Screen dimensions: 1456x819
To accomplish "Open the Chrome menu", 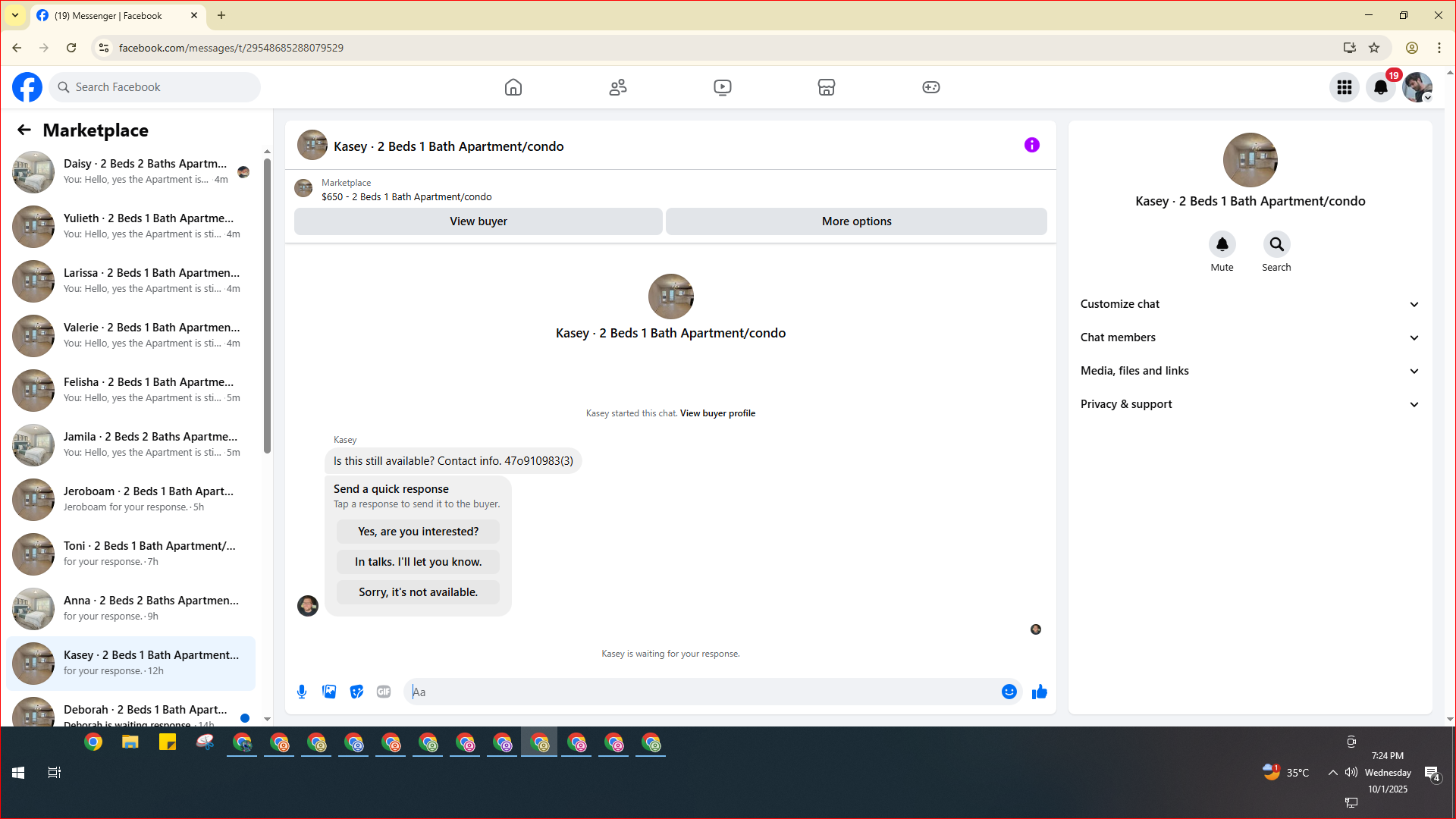I will pos(1439,48).
